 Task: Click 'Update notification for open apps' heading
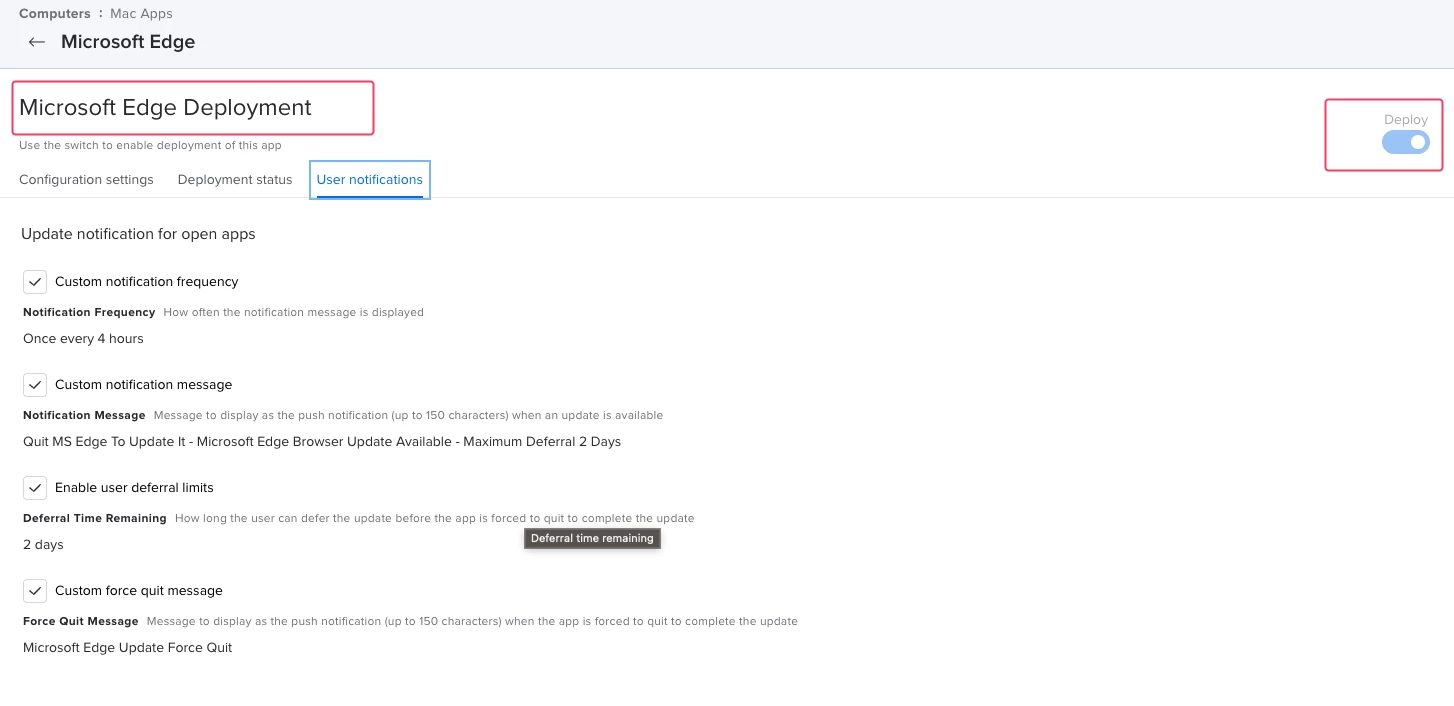pyautogui.click(x=138, y=234)
